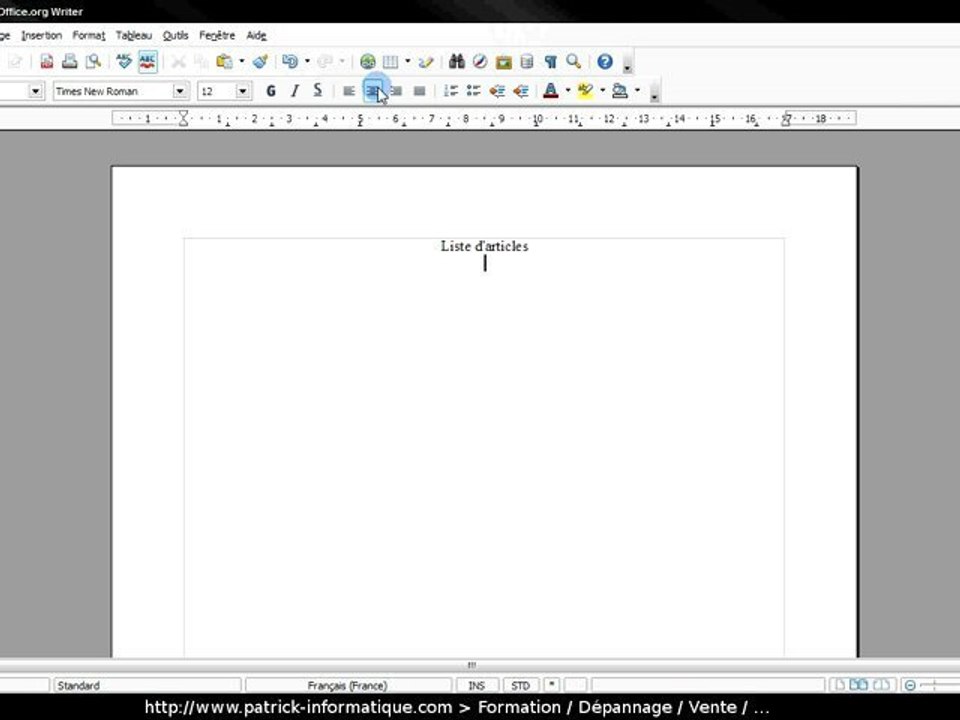The image size is (960, 720).
Task: Click the zoom out minus button
Action: click(x=910, y=685)
